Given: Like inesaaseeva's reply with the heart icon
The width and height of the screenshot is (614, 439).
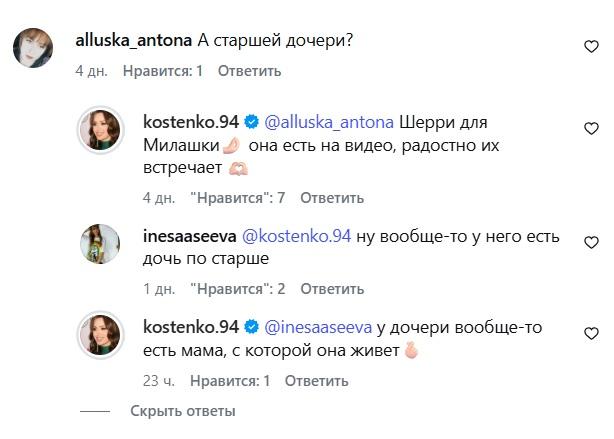Looking at the screenshot, I should coord(592,241).
